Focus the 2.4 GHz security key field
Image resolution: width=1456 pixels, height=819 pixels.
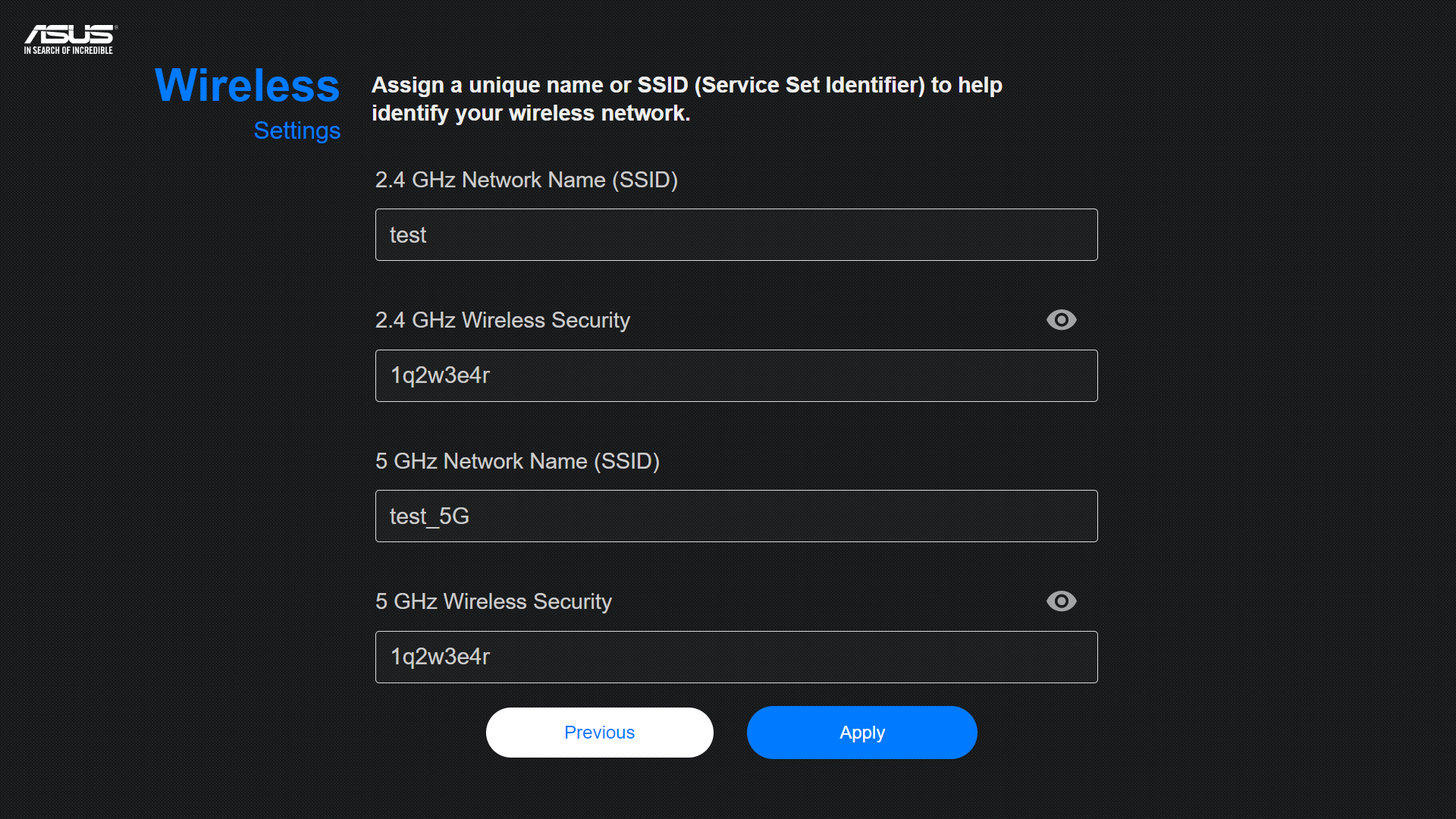[x=736, y=376]
